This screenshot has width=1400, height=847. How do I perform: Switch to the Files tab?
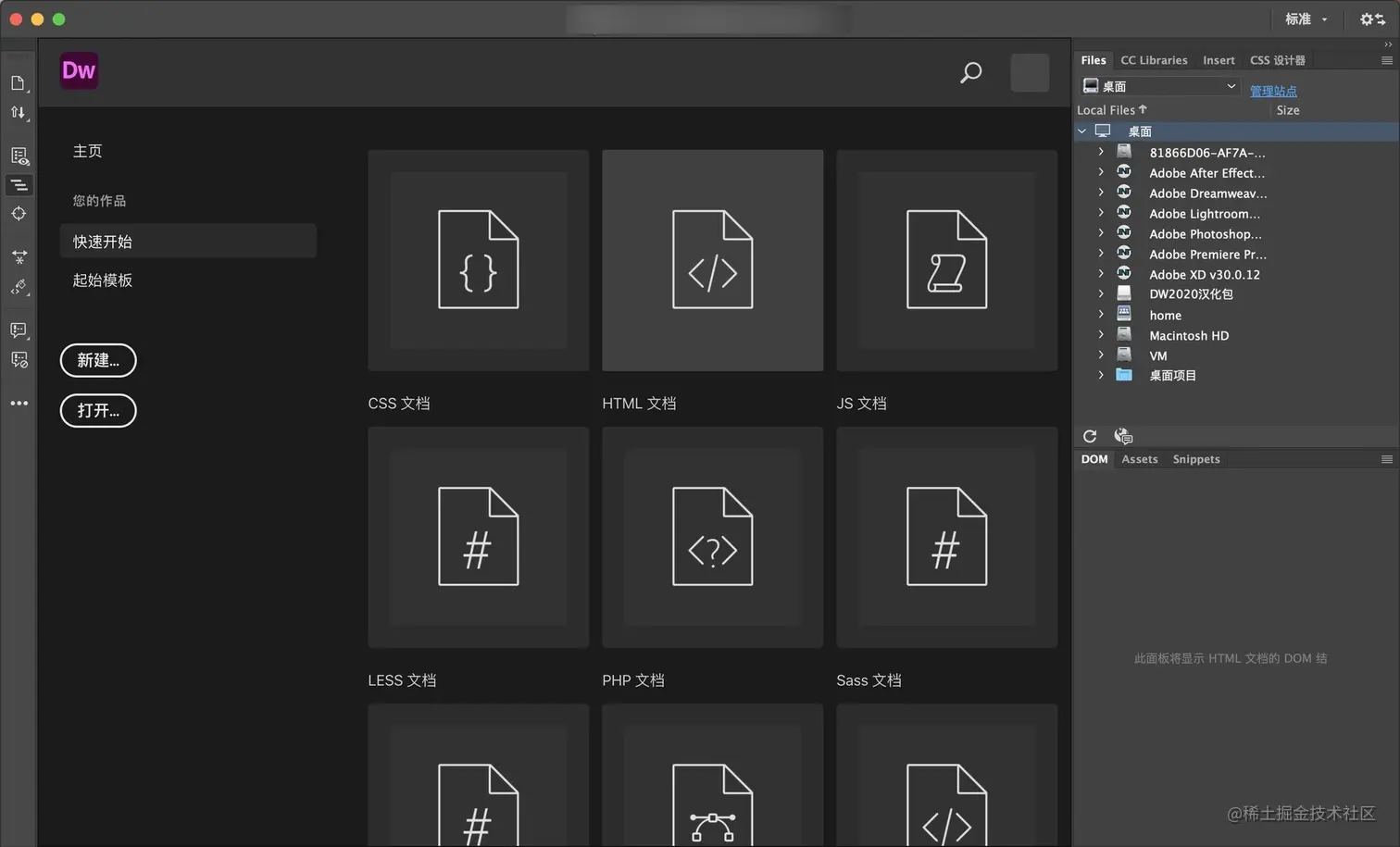pos(1094,60)
